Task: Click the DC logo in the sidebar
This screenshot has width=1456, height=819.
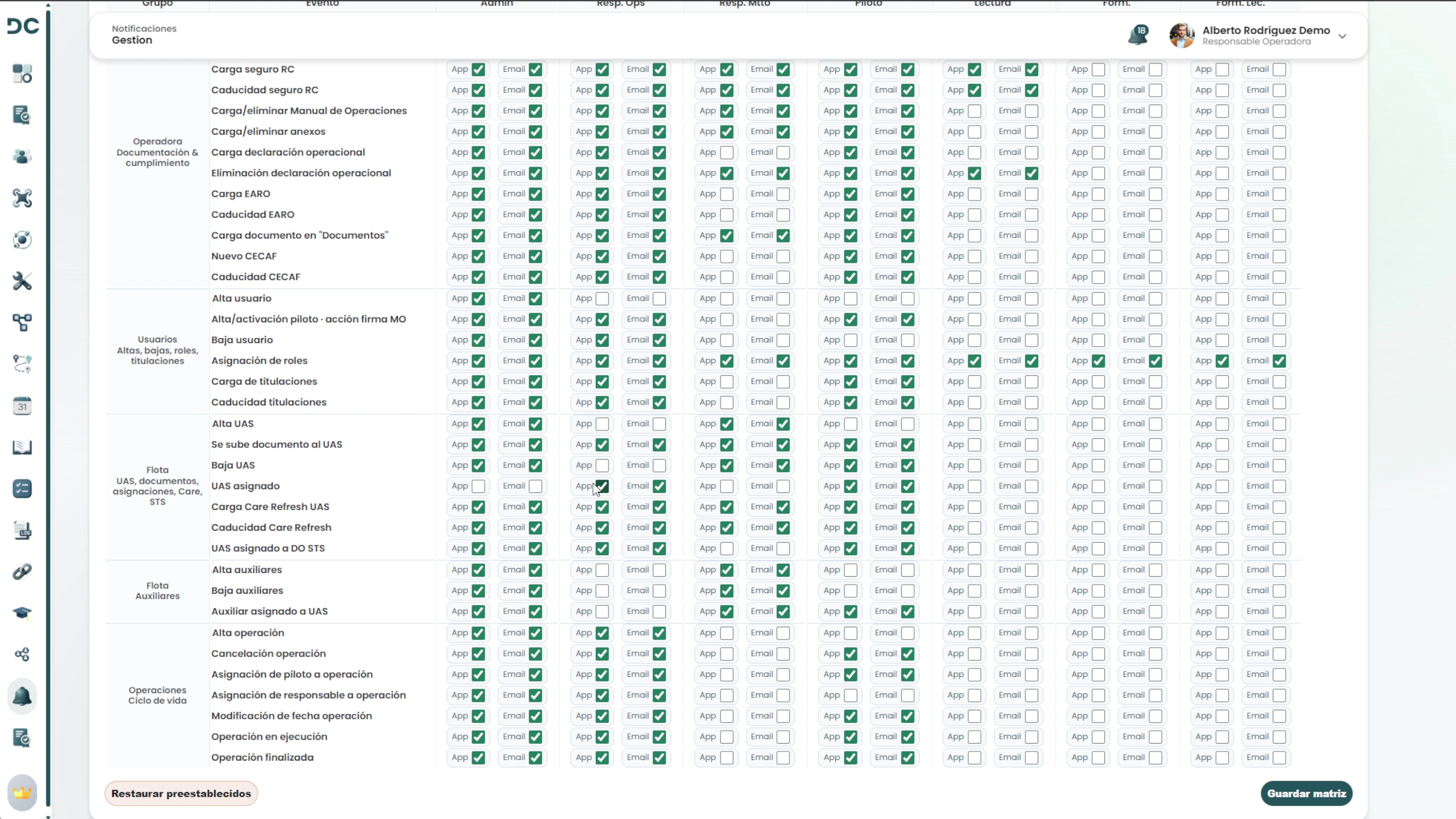Action: tap(23, 26)
